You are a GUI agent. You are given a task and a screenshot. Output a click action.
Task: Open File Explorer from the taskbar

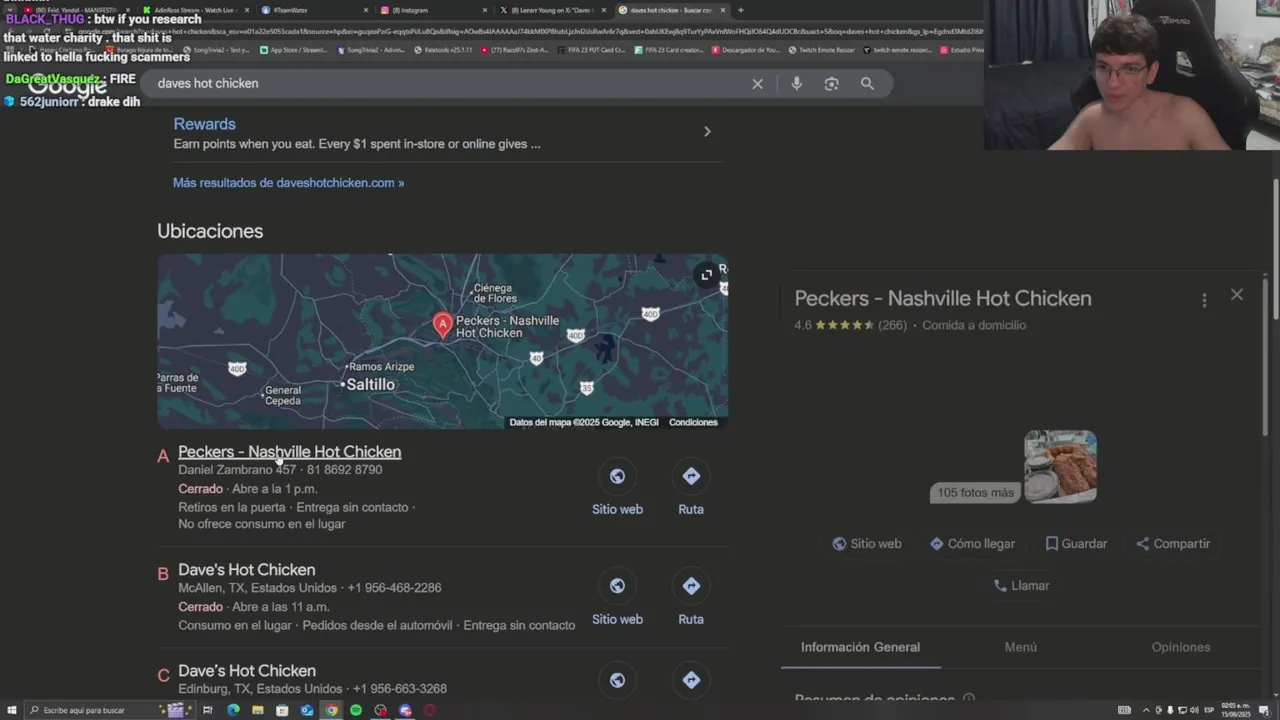(258, 710)
